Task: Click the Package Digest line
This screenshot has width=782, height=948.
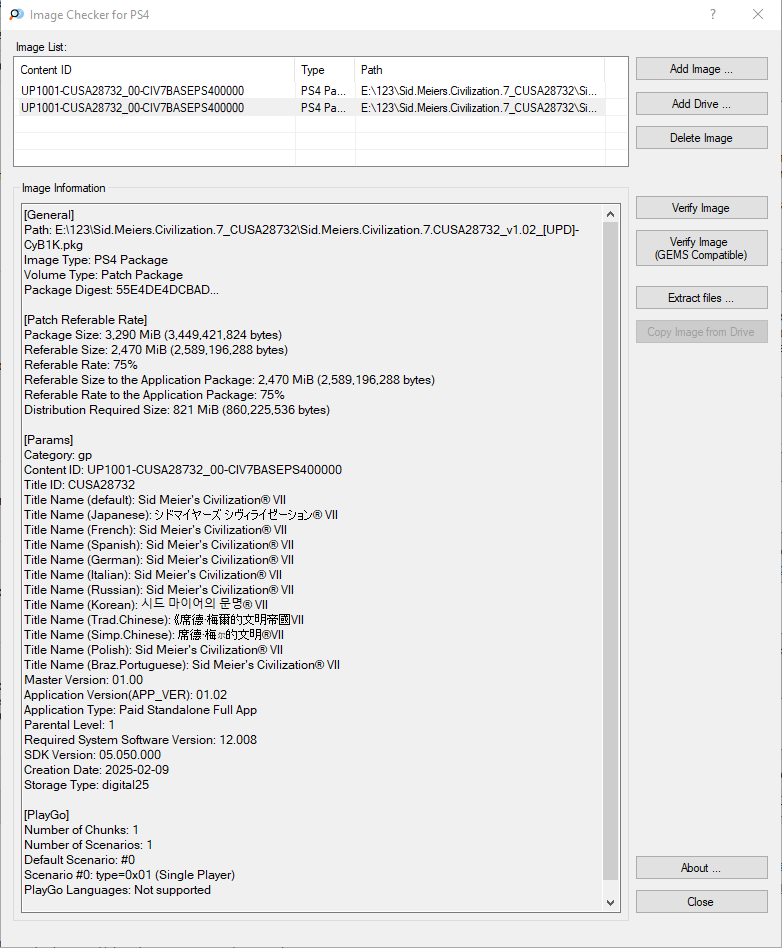Action: [122, 290]
